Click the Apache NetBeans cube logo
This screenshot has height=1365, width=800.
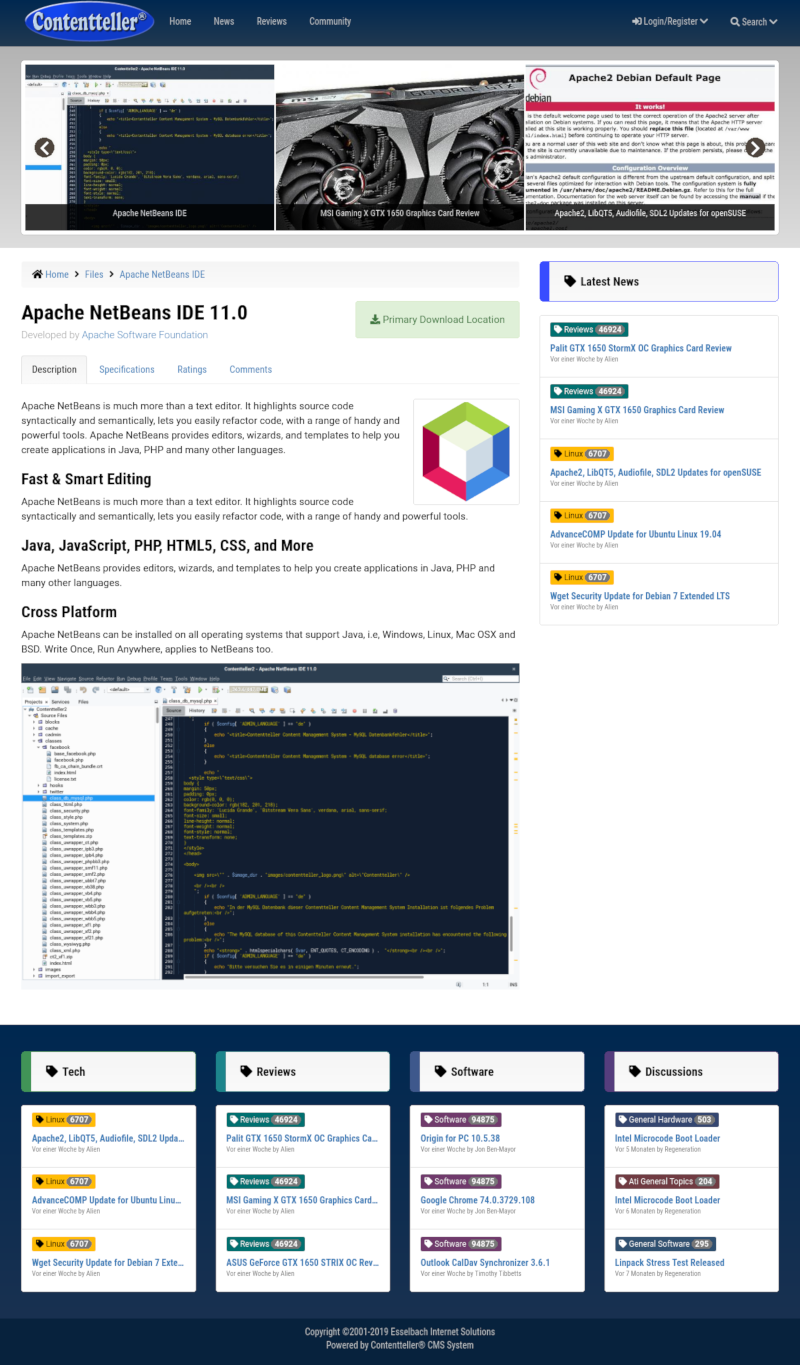click(x=466, y=451)
